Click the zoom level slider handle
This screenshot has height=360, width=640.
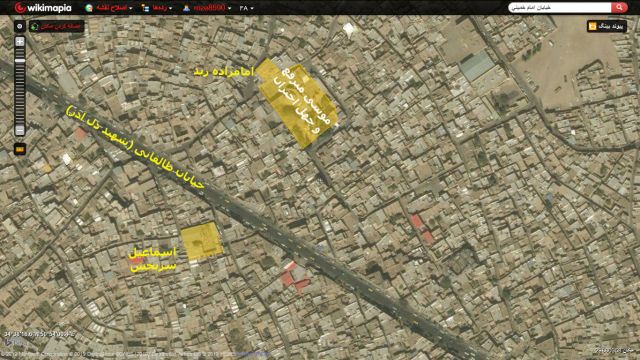[x=20, y=61]
